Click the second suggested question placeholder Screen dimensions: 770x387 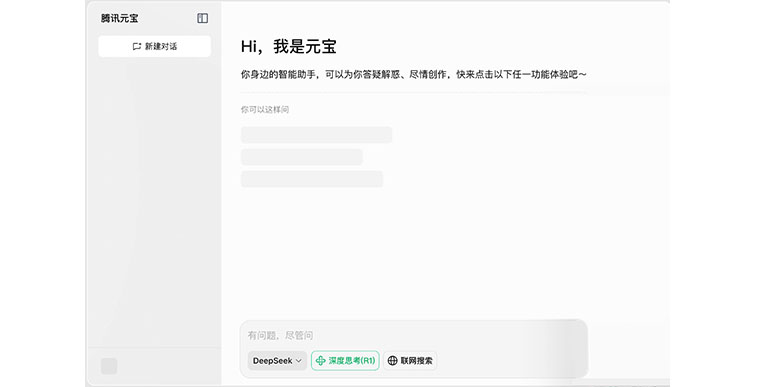(x=302, y=157)
